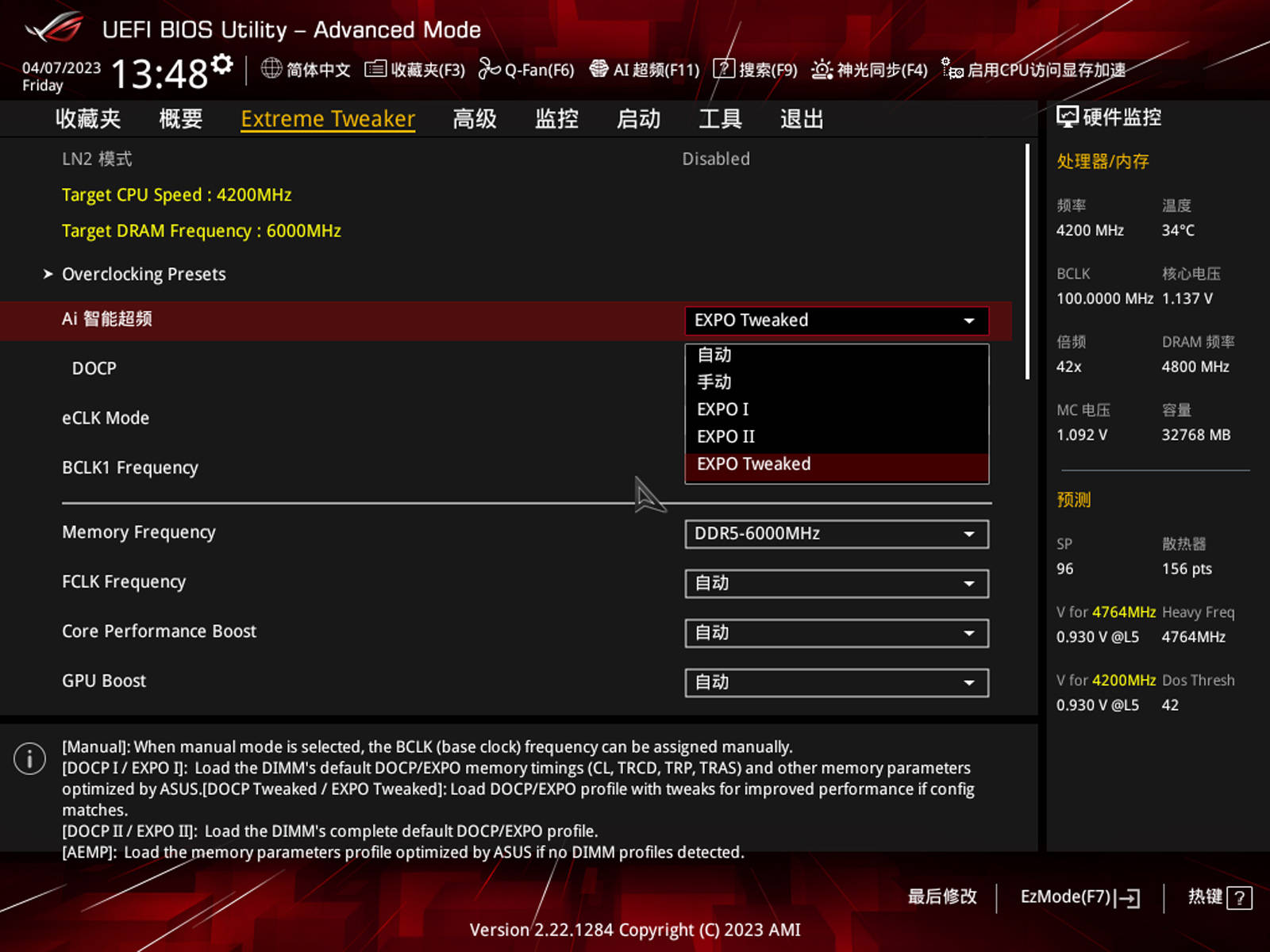1270x952 pixels.
Task: Click the Memory Frequency label
Action: [139, 532]
